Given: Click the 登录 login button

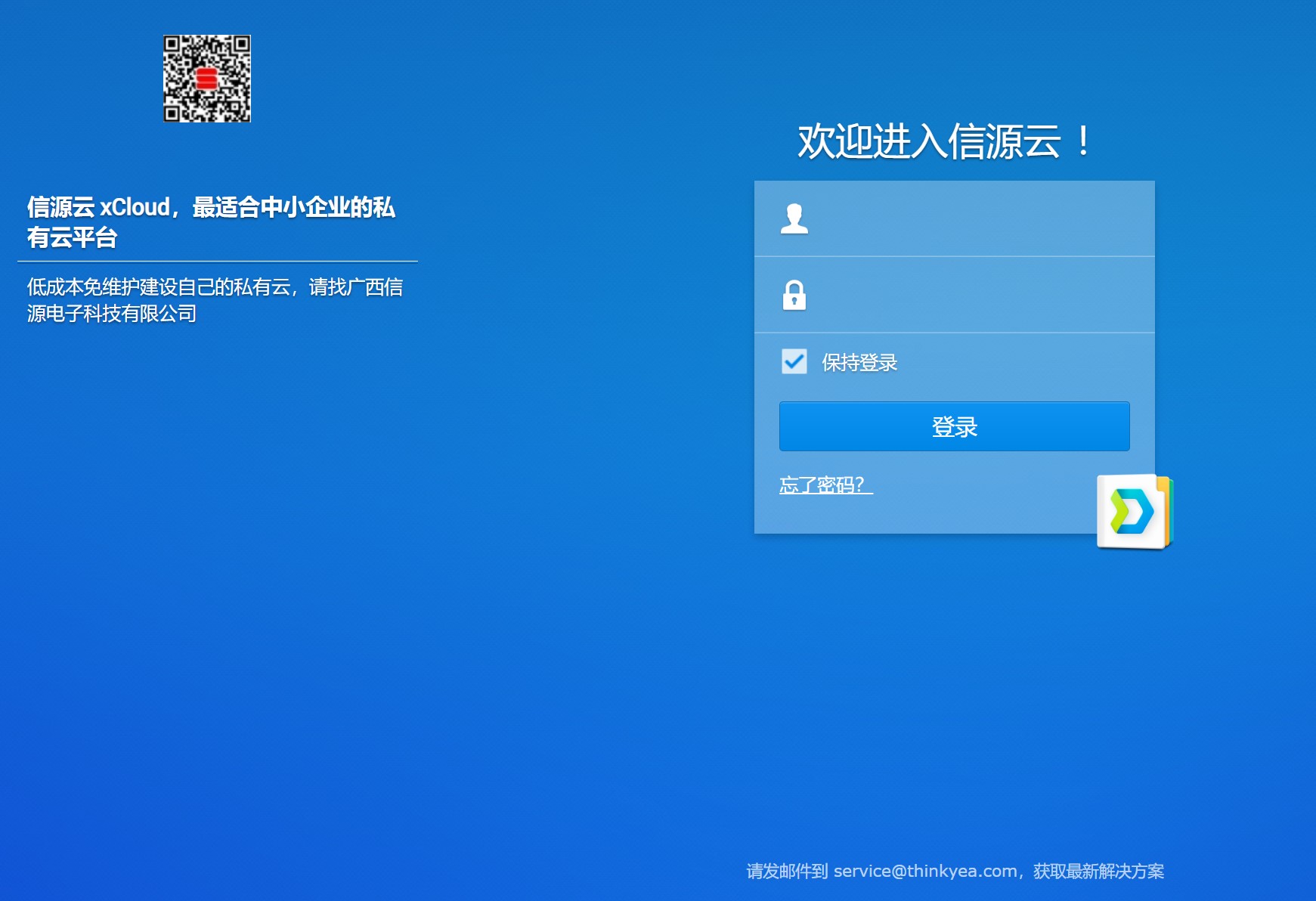Looking at the screenshot, I should pyautogui.click(x=955, y=426).
